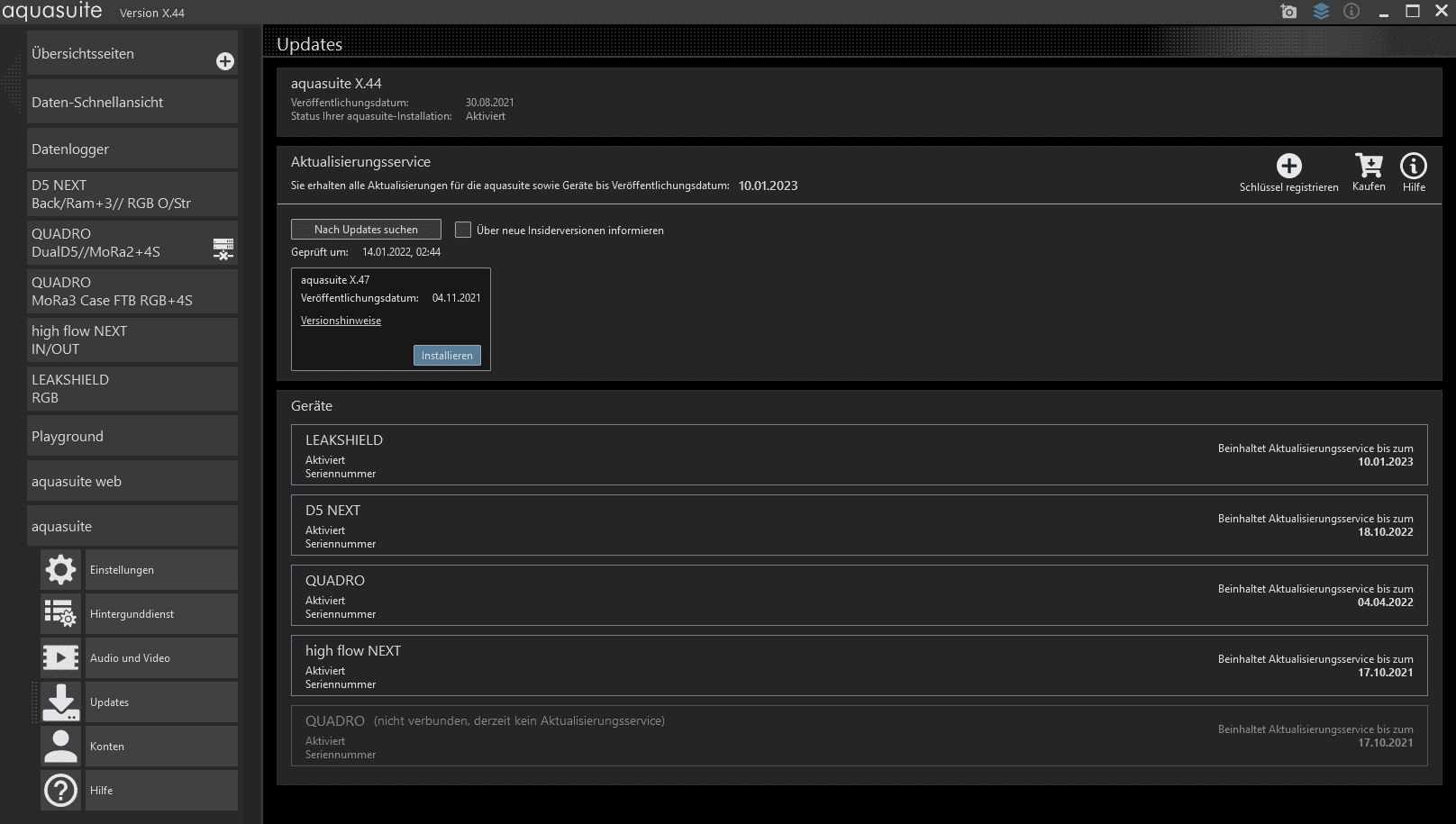The height and width of the screenshot is (824, 1456).
Task: Click the Schlüssel registrieren plus icon
Action: tap(1289, 166)
